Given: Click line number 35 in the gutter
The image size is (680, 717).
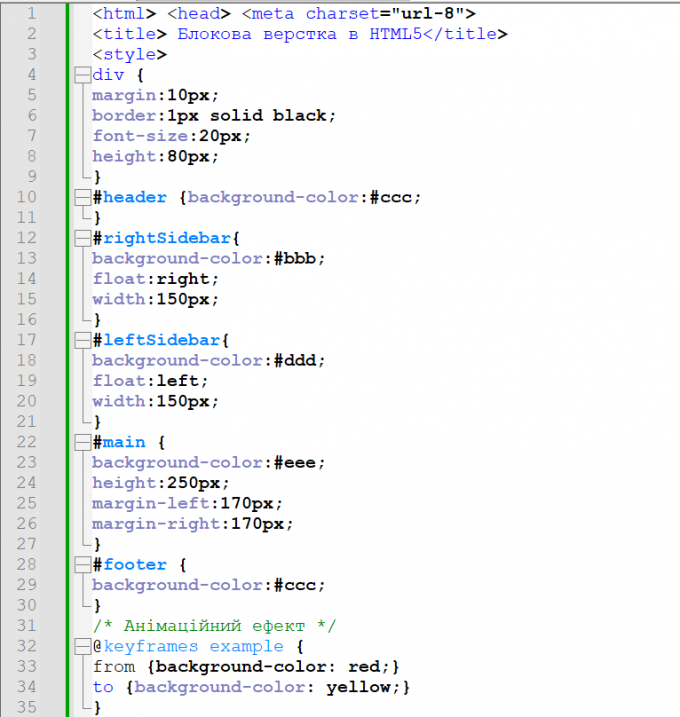Looking at the screenshot, I should pyautogui.click(x=27, y=707).
